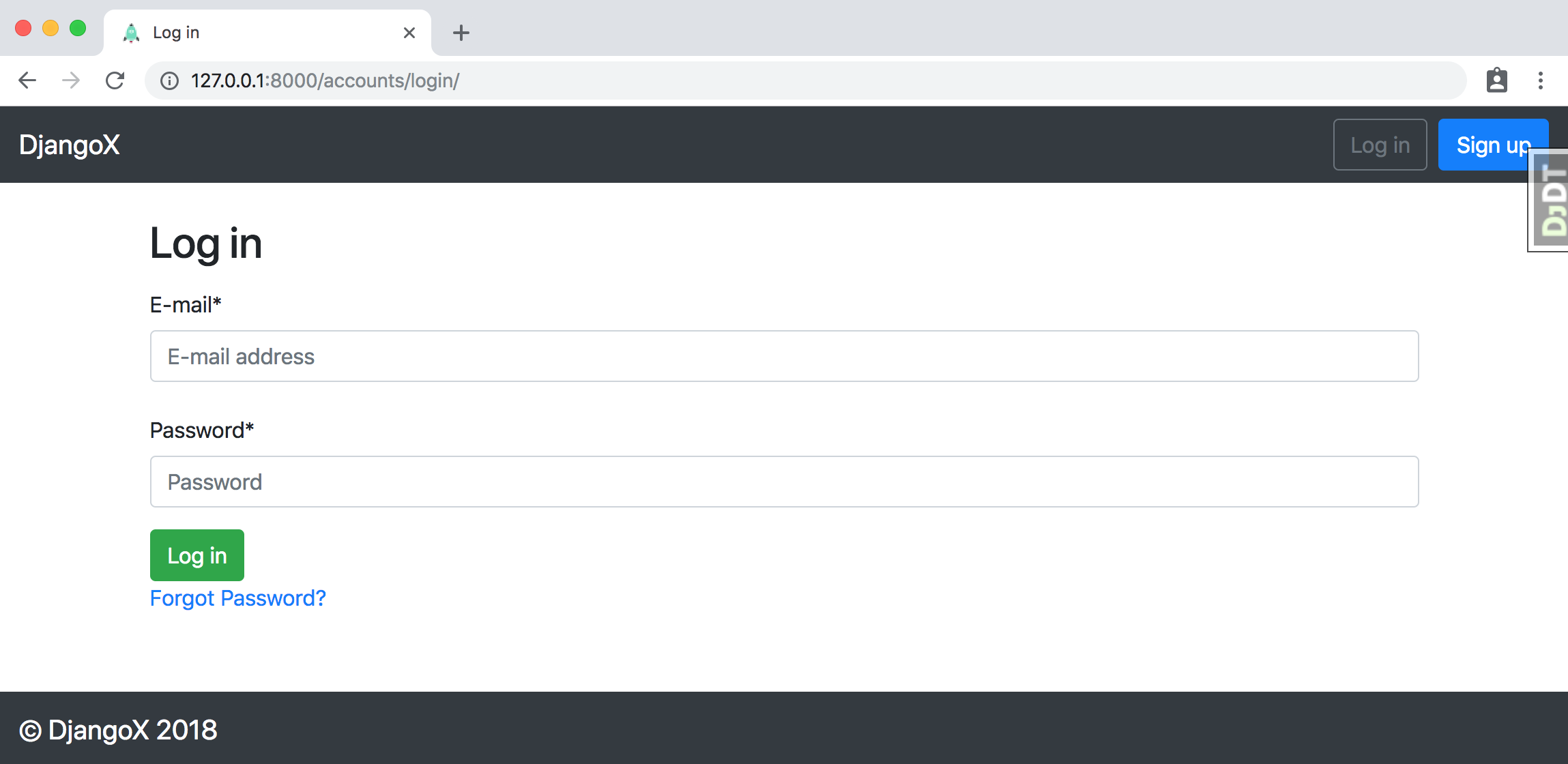
Task: Click the DjangoX brand link in navbar
Action: pyautogui.click(x=70, y=145)
